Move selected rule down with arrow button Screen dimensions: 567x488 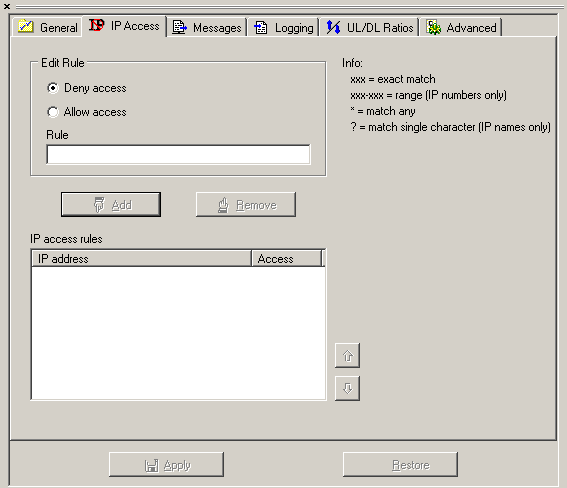(348, 388)
